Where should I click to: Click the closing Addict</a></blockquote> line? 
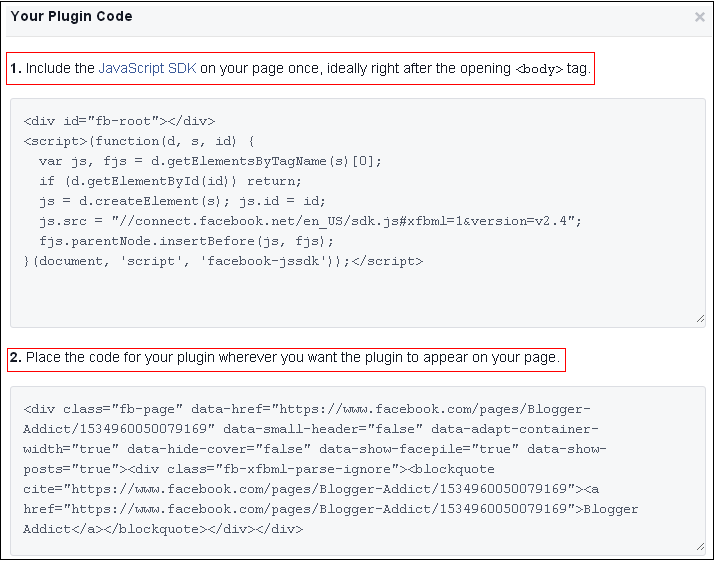[163, 529]
